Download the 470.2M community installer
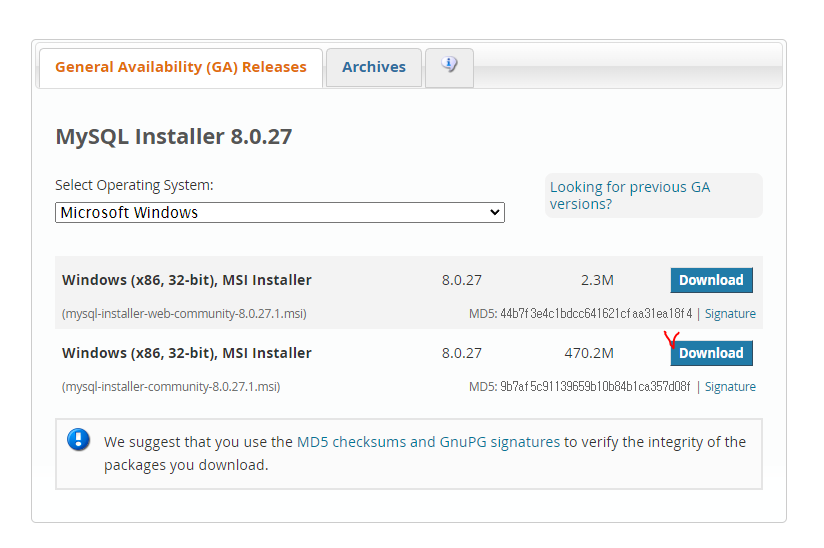The width and height of the screenshot is (824, 548). click(x=711, y=353)
